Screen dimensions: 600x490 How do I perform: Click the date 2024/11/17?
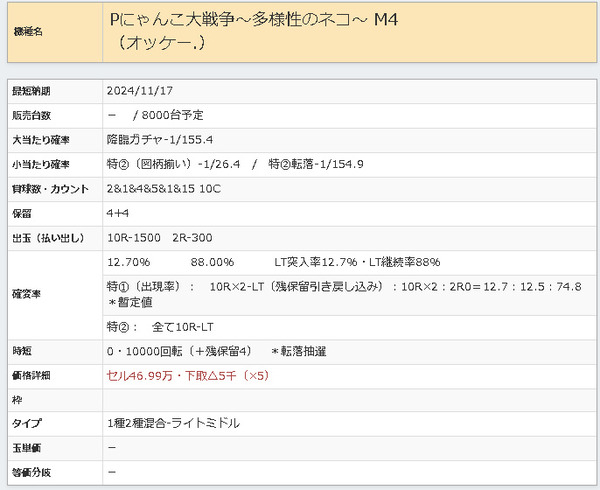(140, 91)
